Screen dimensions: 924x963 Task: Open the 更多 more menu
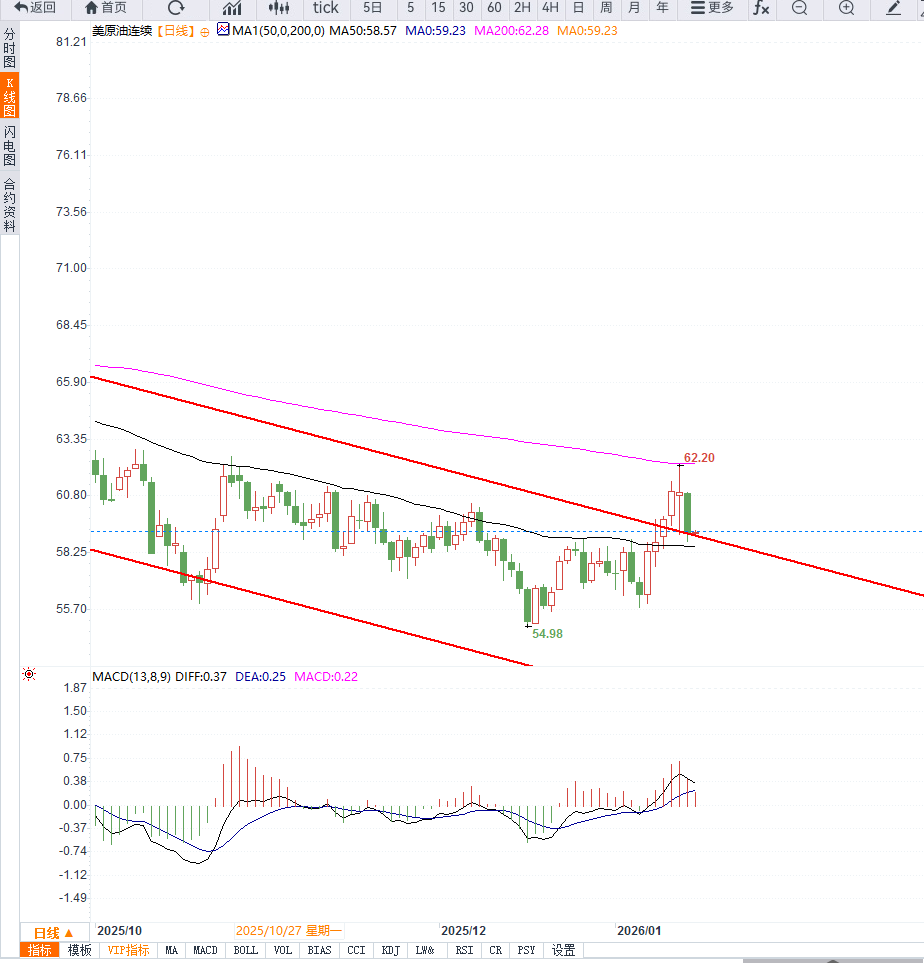pyautogui.click(x=712, y=8)
